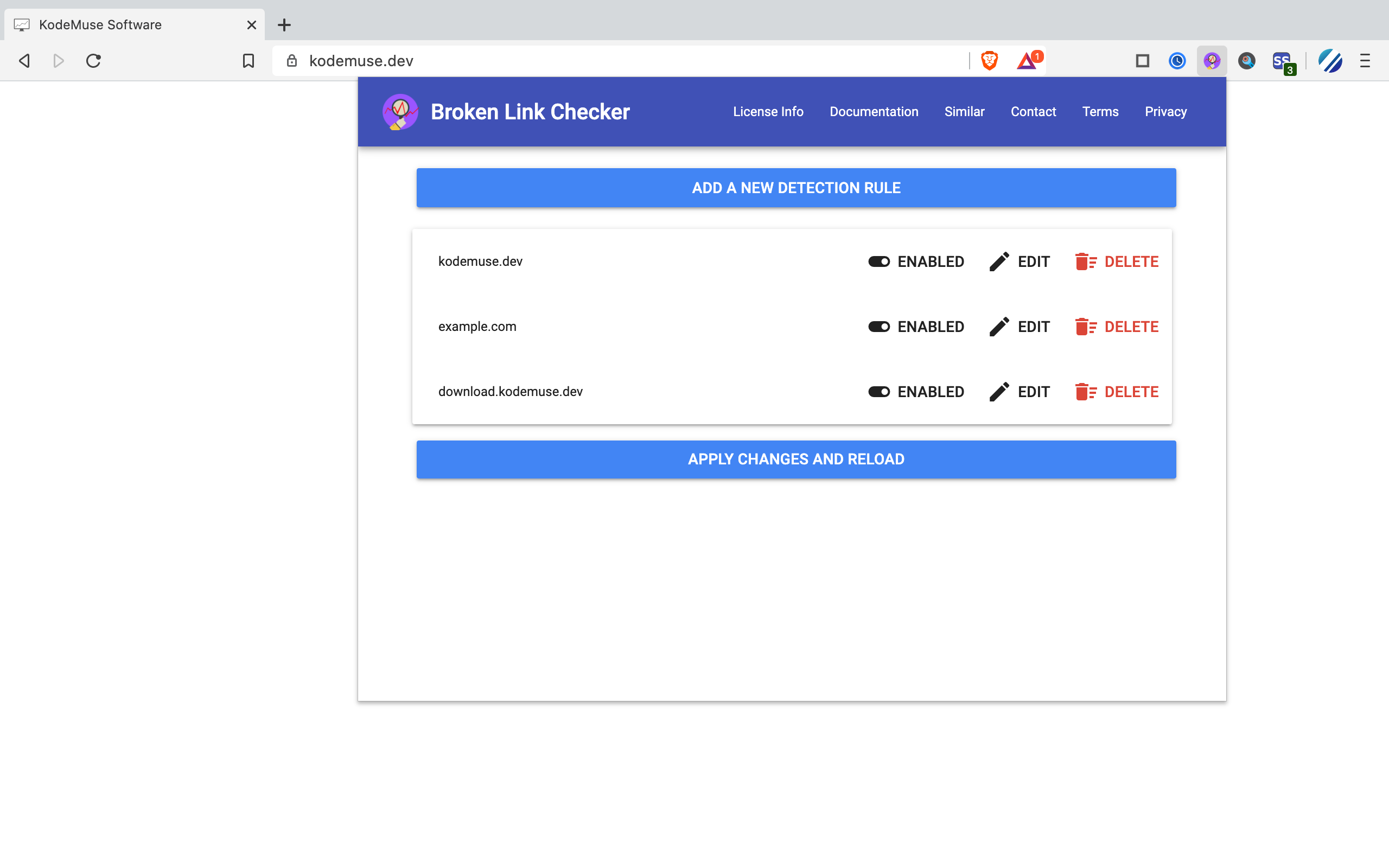Click the blue striped circle extension icon
This screenshot has height=868, width=1389.
click(x=1330, y=60)
